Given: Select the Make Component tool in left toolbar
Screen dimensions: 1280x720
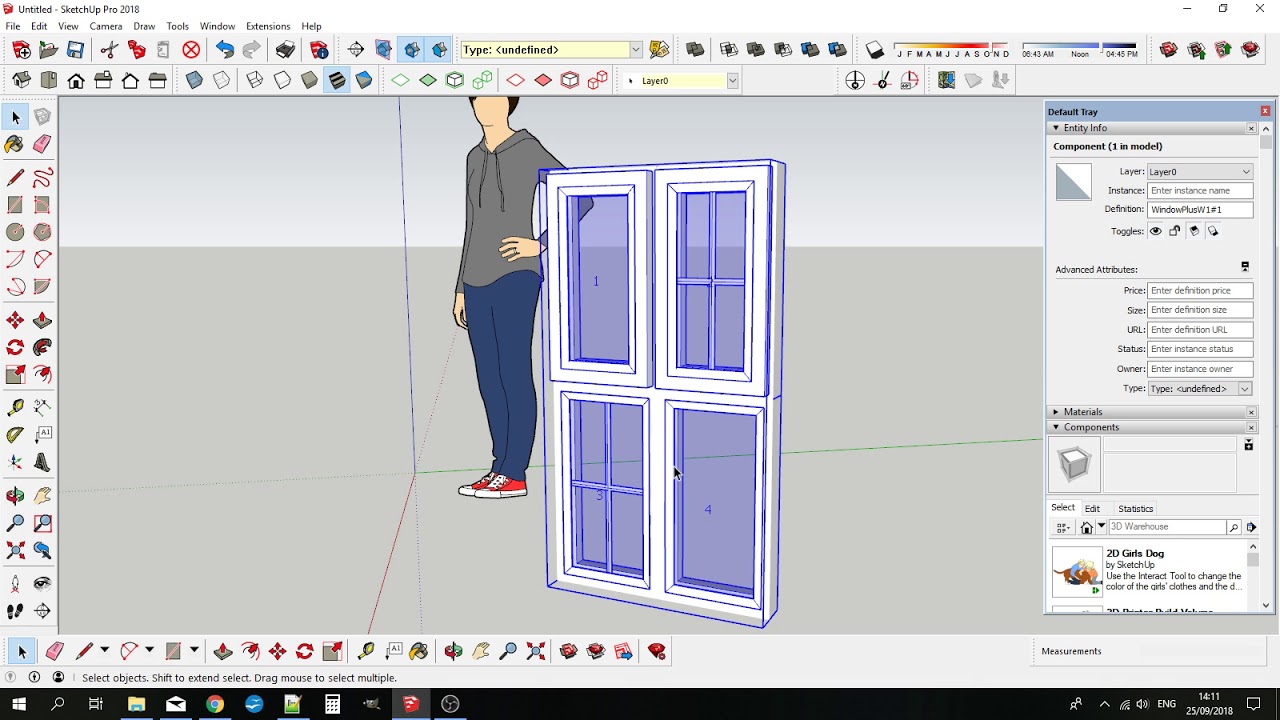Looking at the screenshot, I should pos(42,117).
